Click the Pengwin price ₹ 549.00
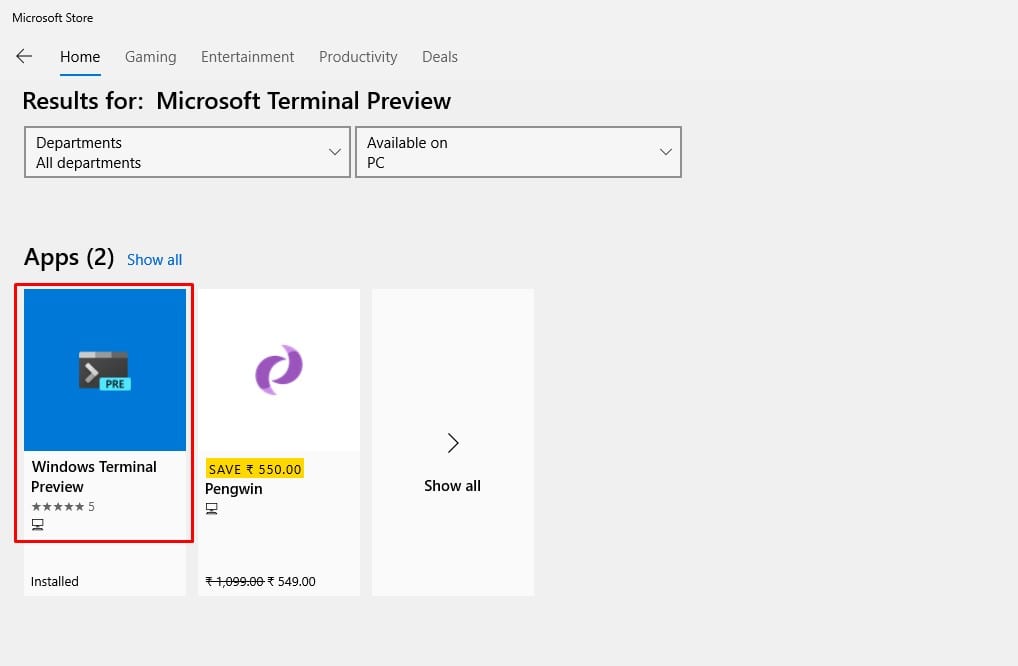 292,582
